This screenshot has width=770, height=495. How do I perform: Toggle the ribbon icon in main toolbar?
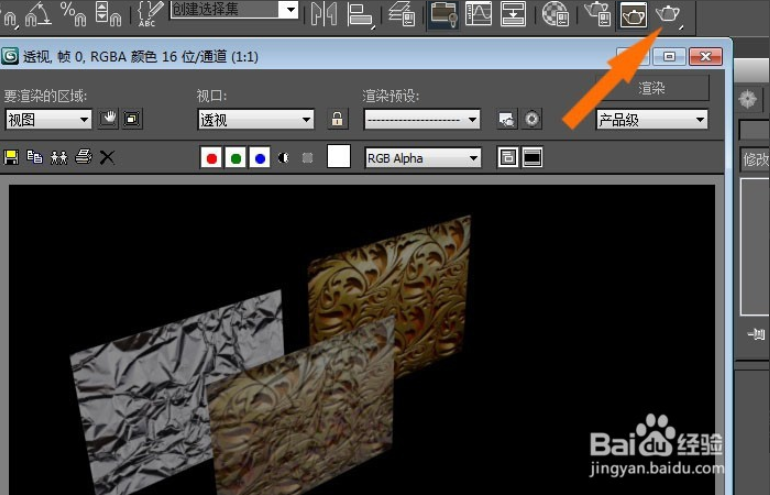coord(443,14)
